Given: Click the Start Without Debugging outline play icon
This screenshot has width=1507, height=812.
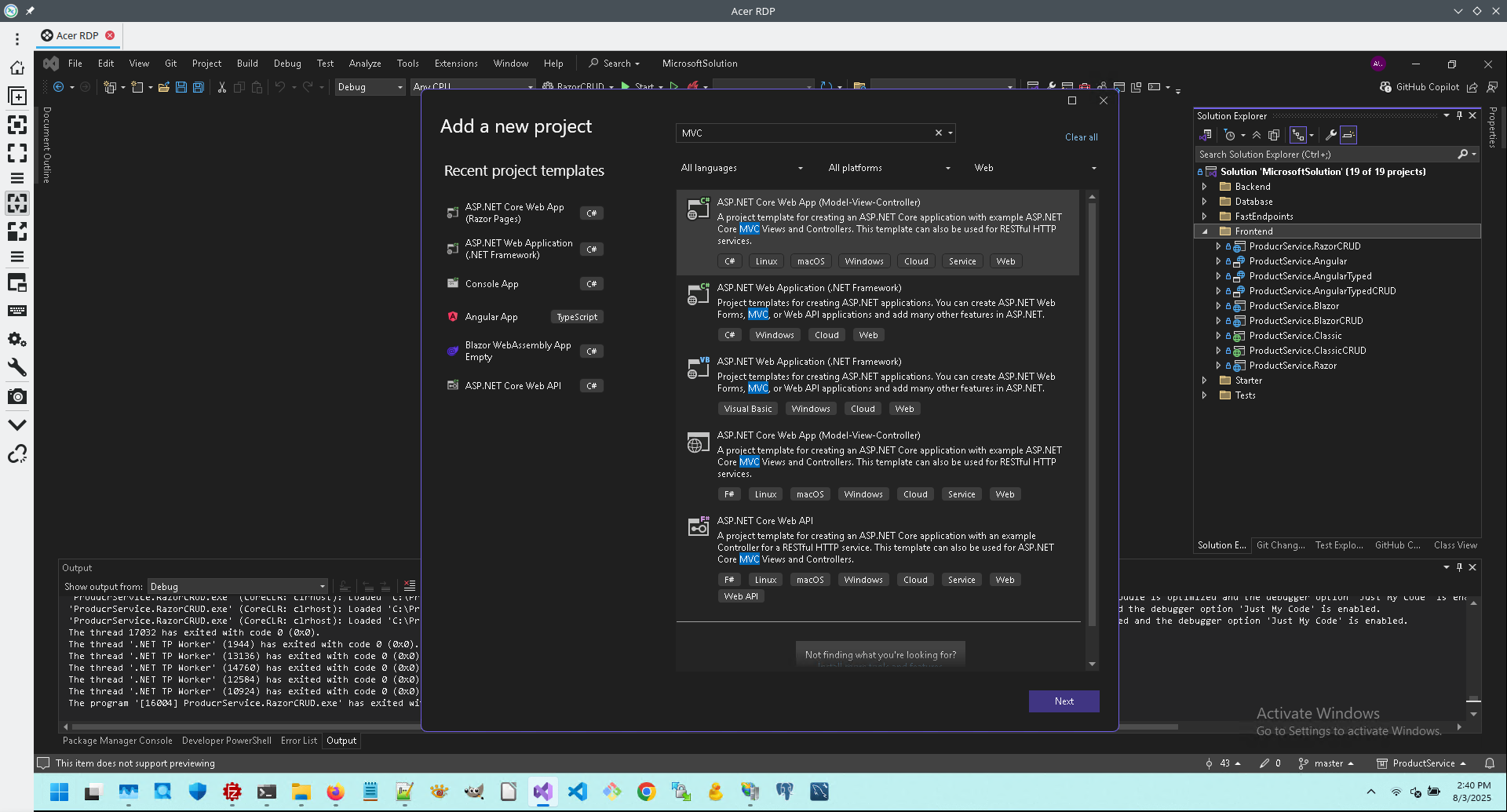Looking at the screenshot, I should (673, 87).
